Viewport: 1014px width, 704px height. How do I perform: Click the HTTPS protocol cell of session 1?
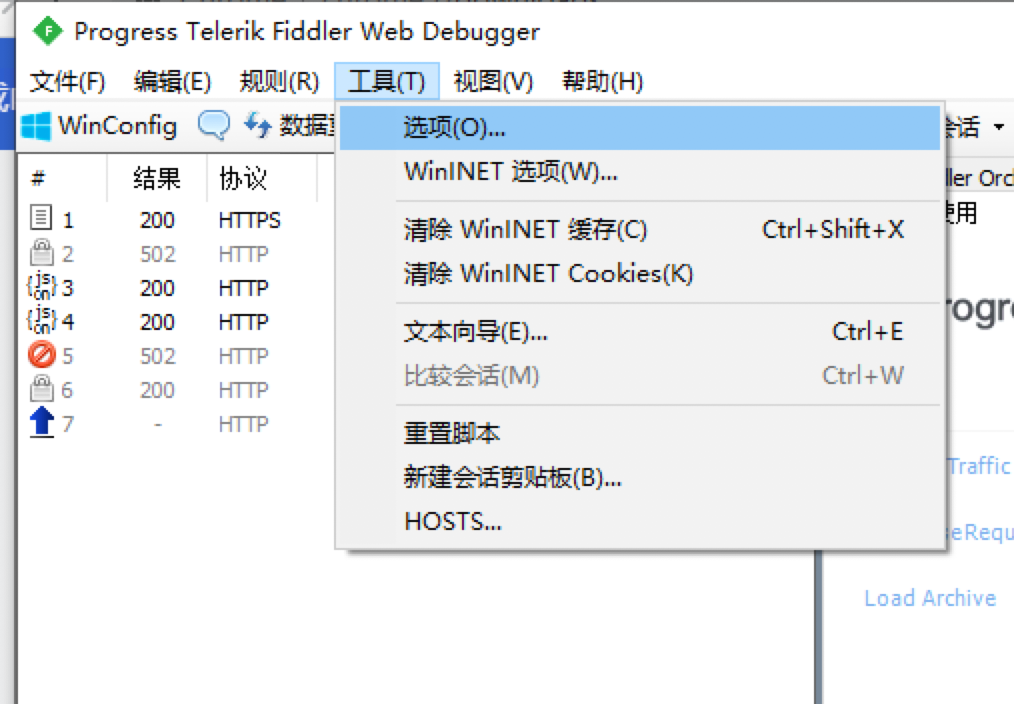(x=250, y=220)
